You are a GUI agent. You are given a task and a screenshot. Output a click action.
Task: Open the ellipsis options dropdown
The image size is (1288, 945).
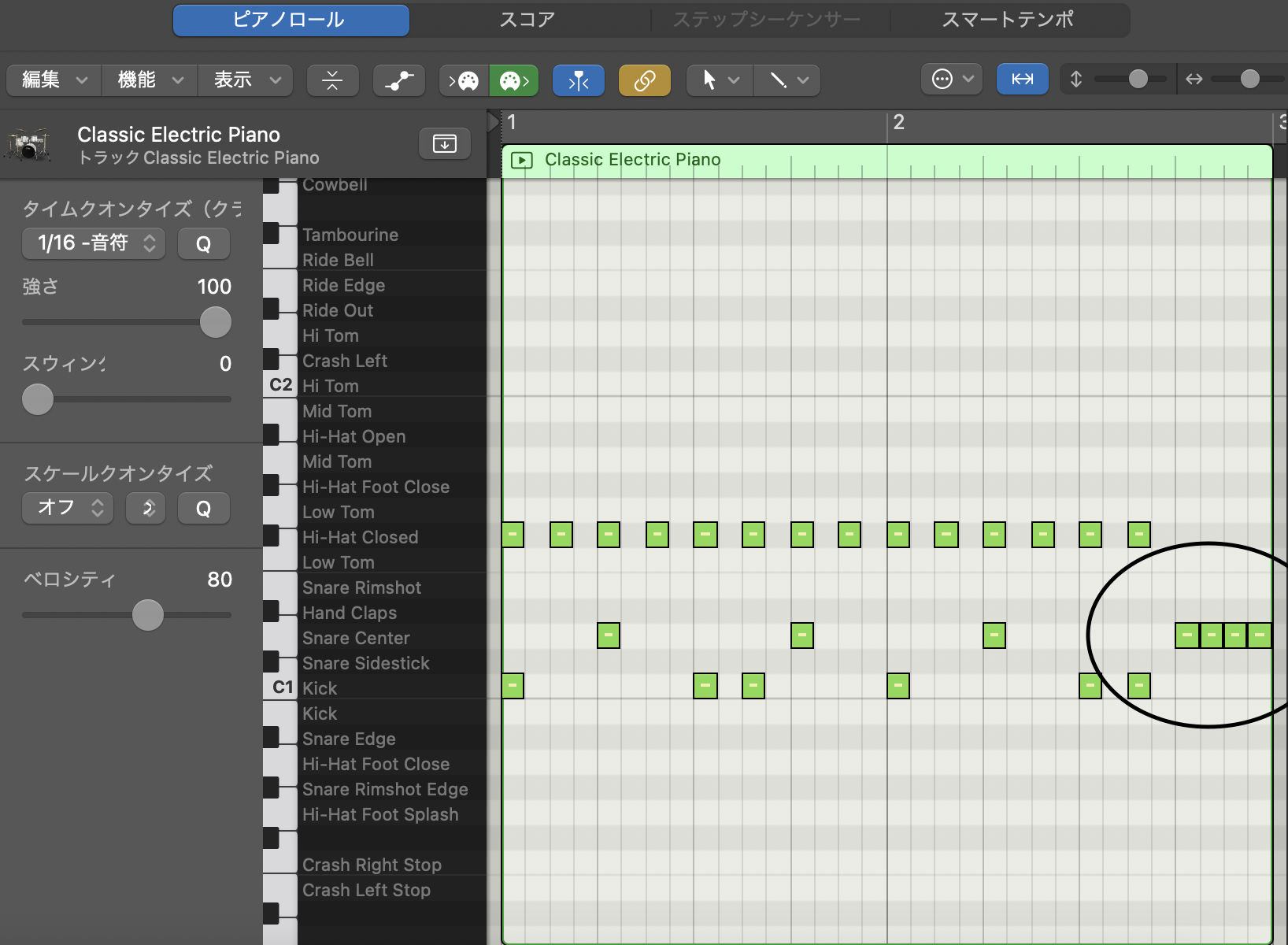tap(952, 79)
